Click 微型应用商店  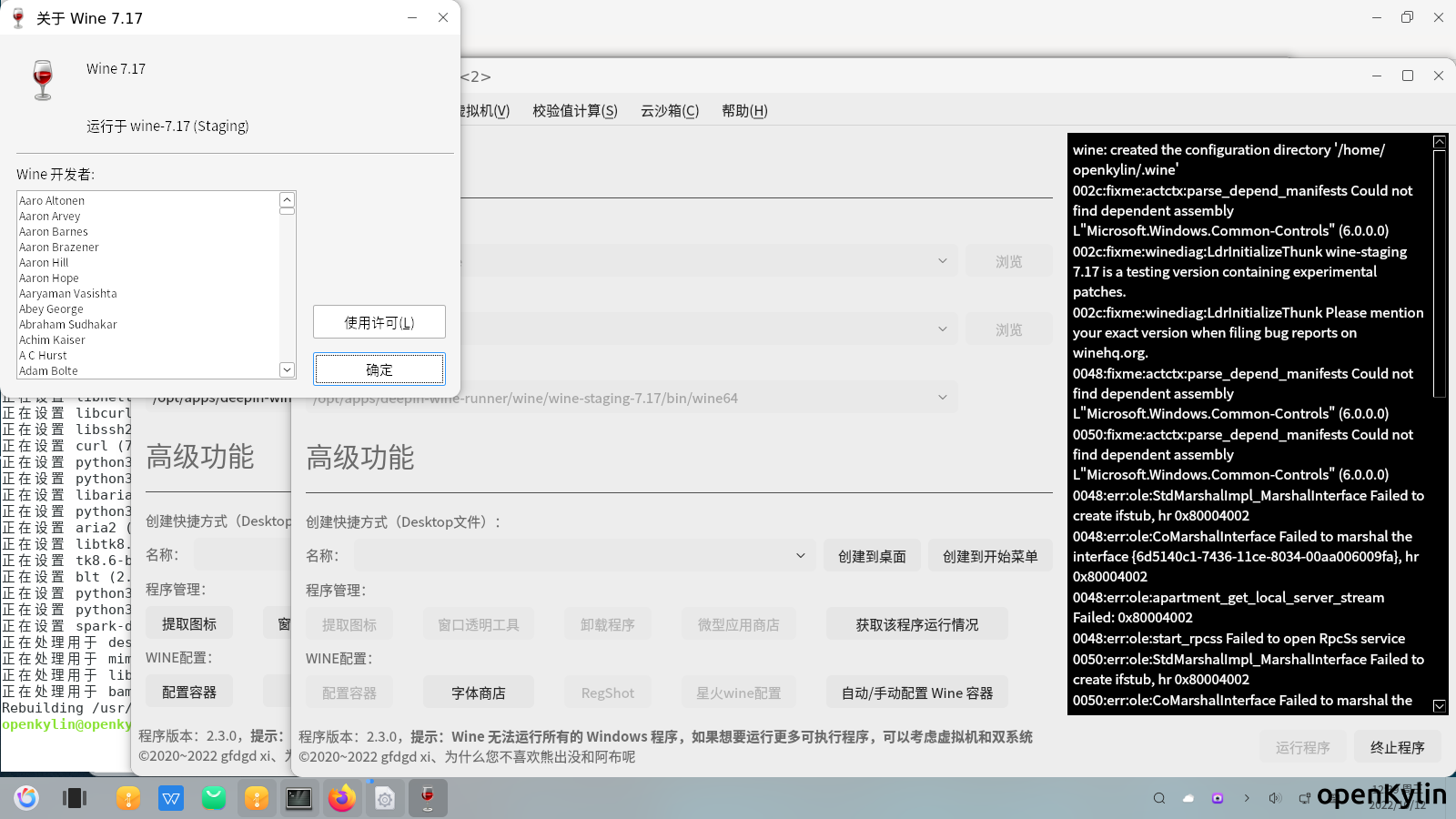(x=739, y=624)
